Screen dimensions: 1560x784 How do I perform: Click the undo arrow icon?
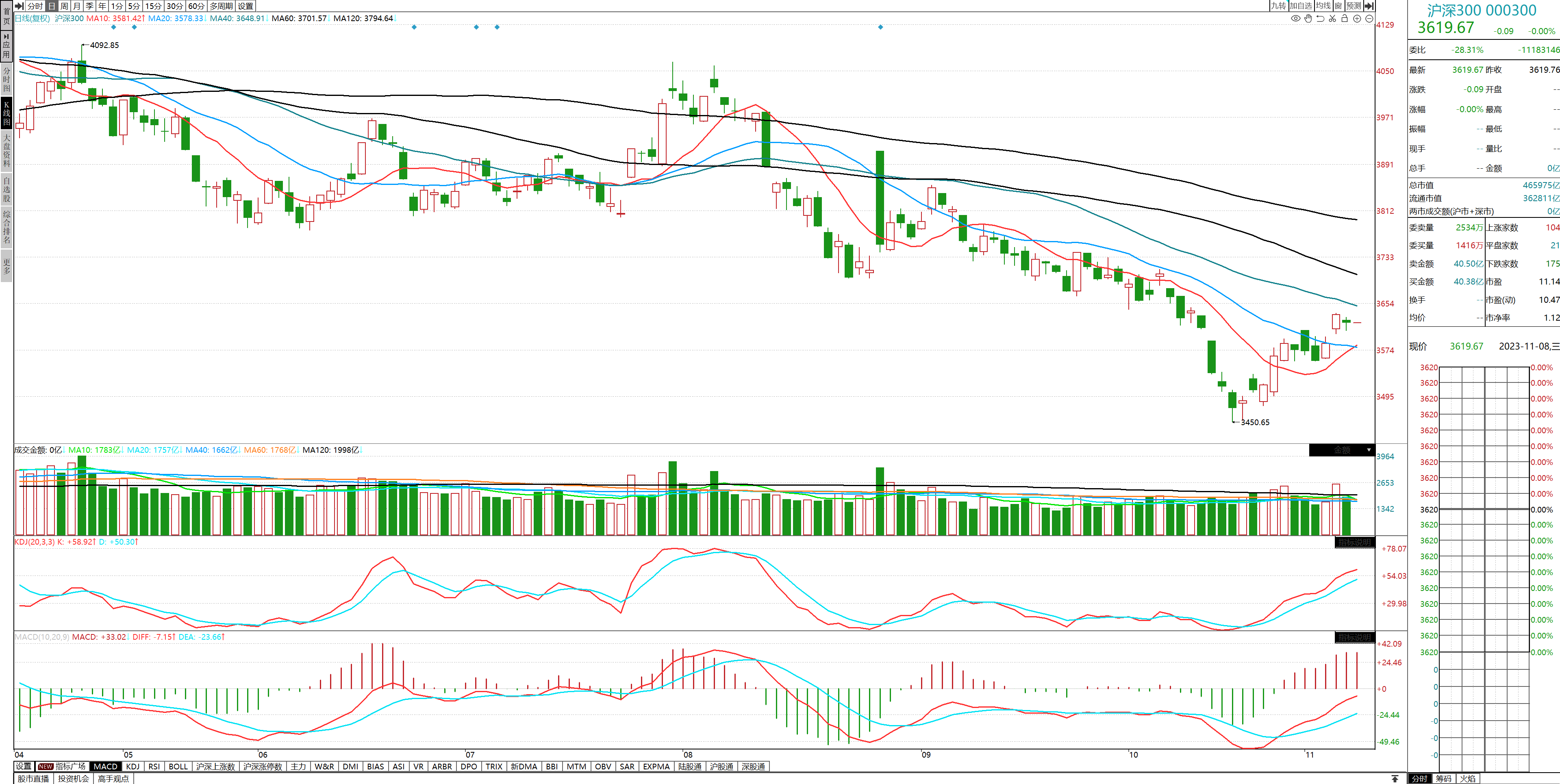(1320, 19)
